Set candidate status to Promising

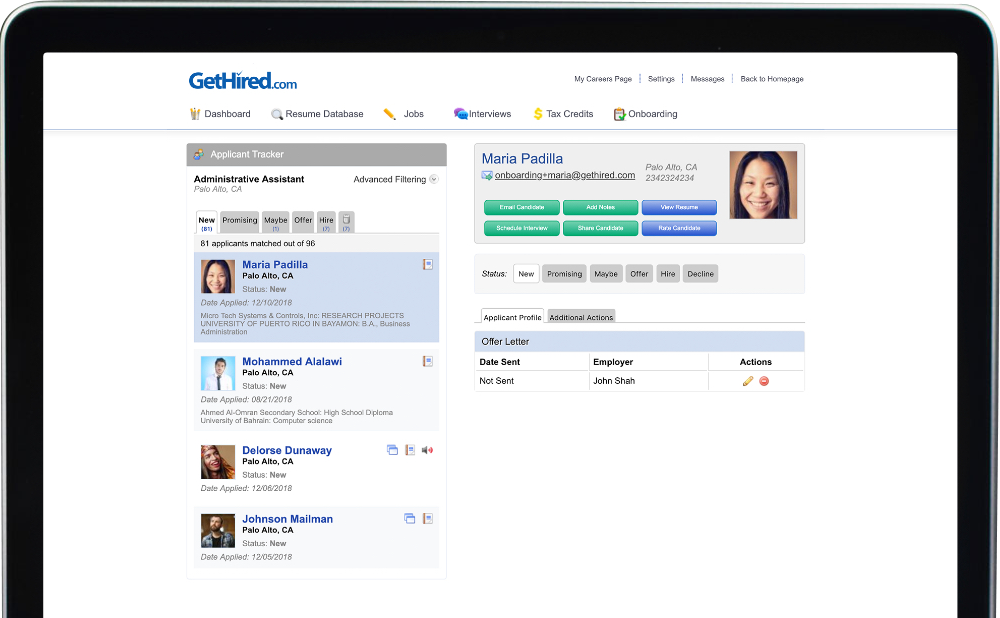(x=564, y=274)
